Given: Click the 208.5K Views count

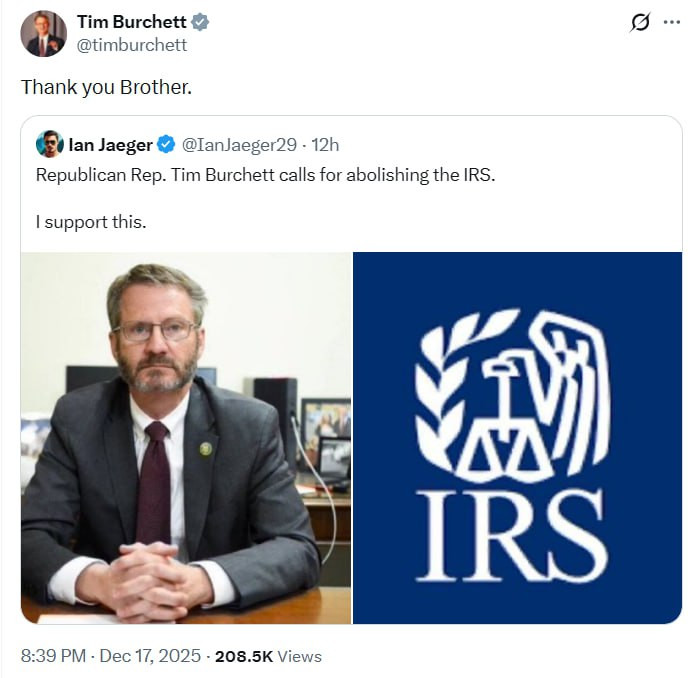Looking at the screenshot, I should point(268,656).
